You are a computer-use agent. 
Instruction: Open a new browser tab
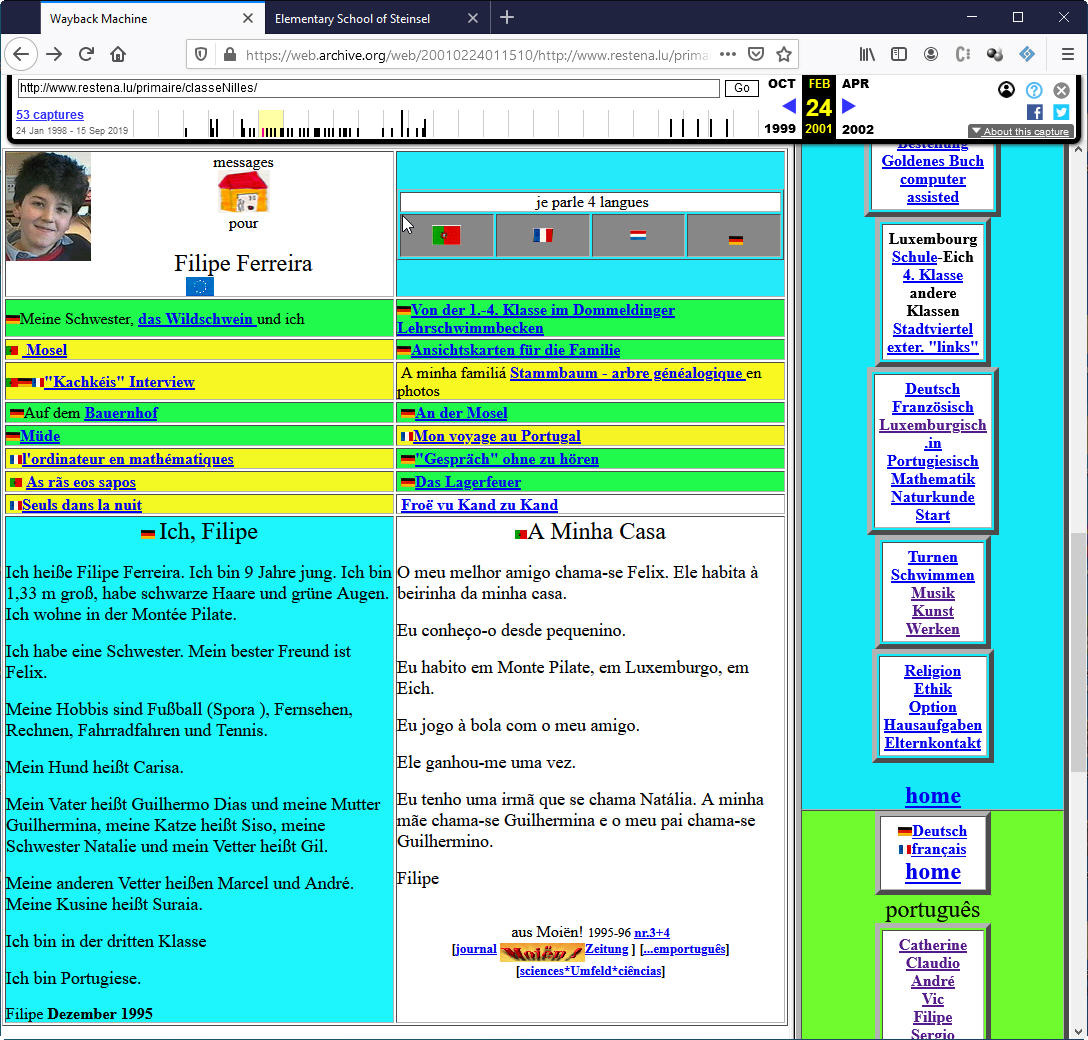point(507,17)
